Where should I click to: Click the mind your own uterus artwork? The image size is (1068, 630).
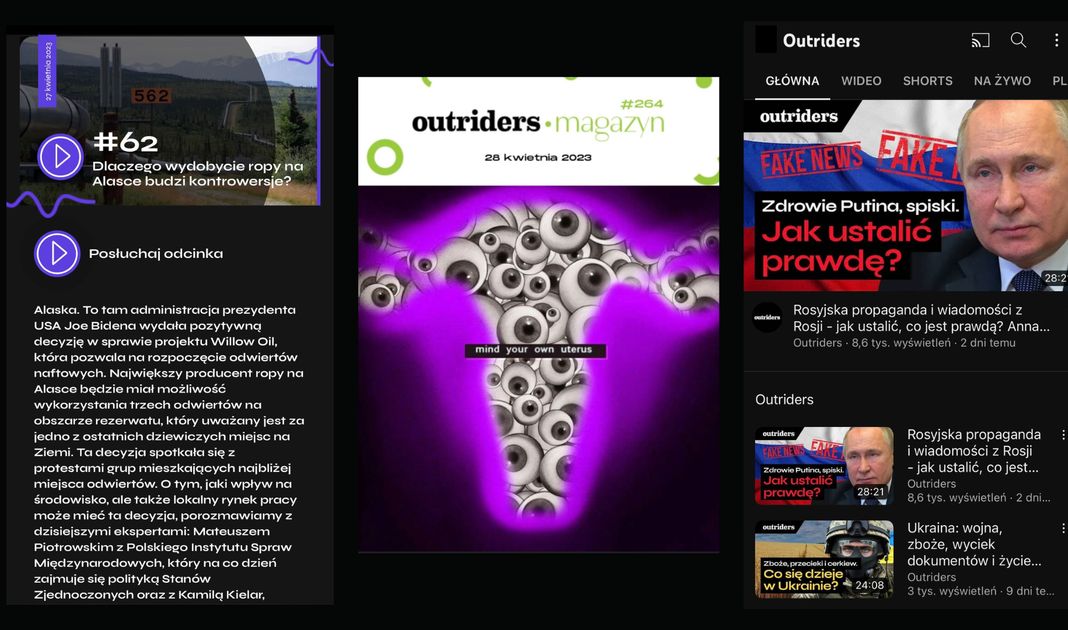point(538,368)
